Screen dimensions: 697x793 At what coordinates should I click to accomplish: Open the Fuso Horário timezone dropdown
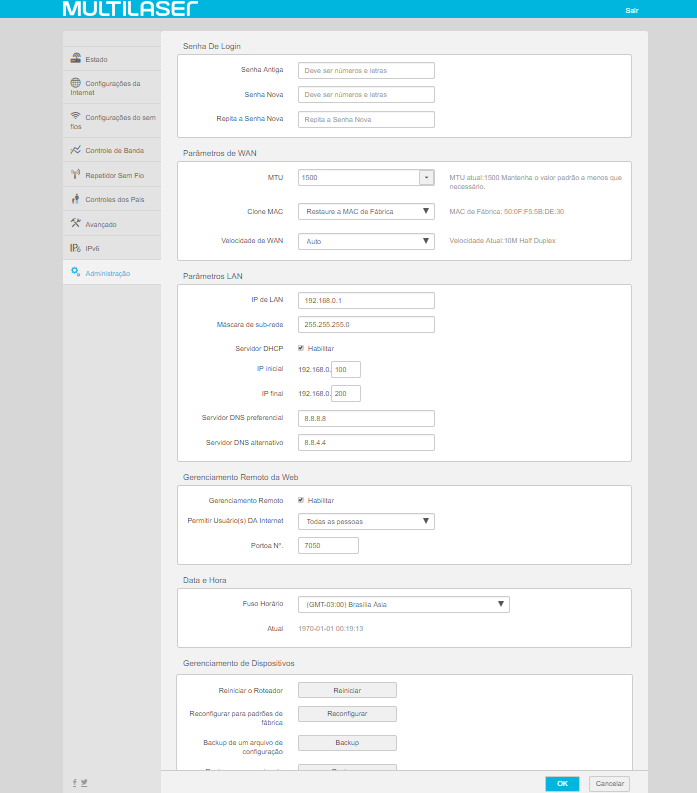404,604
